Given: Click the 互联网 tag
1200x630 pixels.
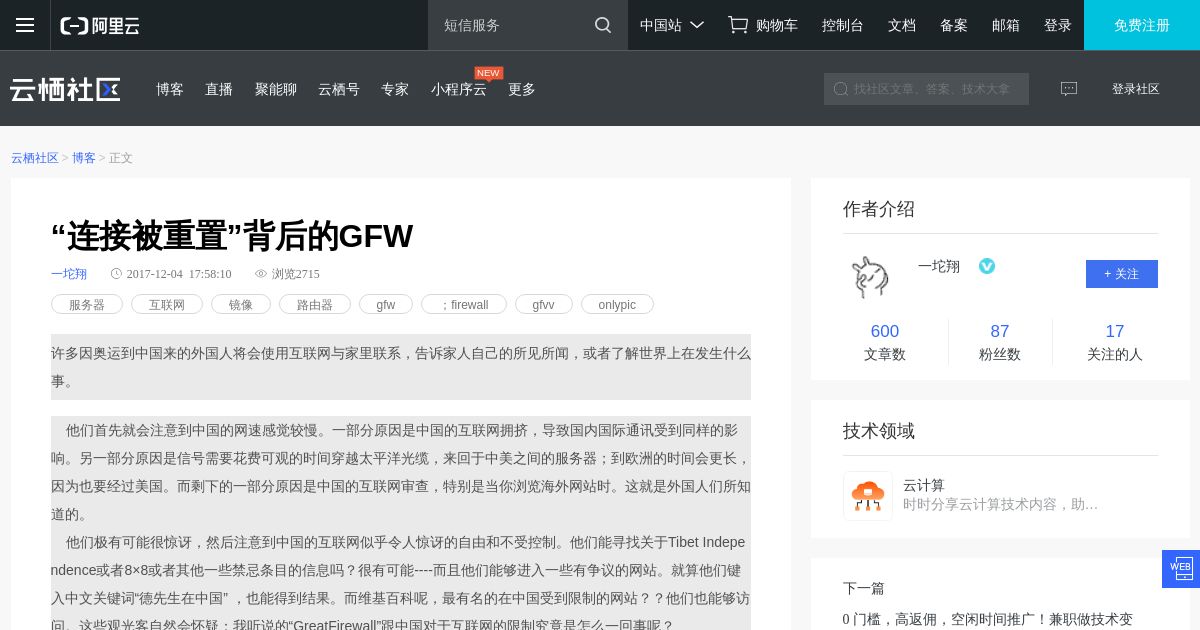Looking at the screenshot, I should pyautogui.click(x=167, y=304).
